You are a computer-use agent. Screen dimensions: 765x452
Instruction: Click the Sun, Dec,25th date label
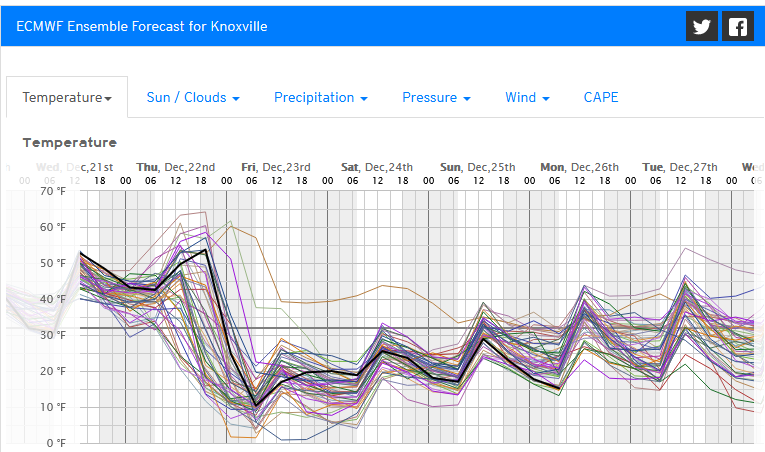[x=478, y=167]
